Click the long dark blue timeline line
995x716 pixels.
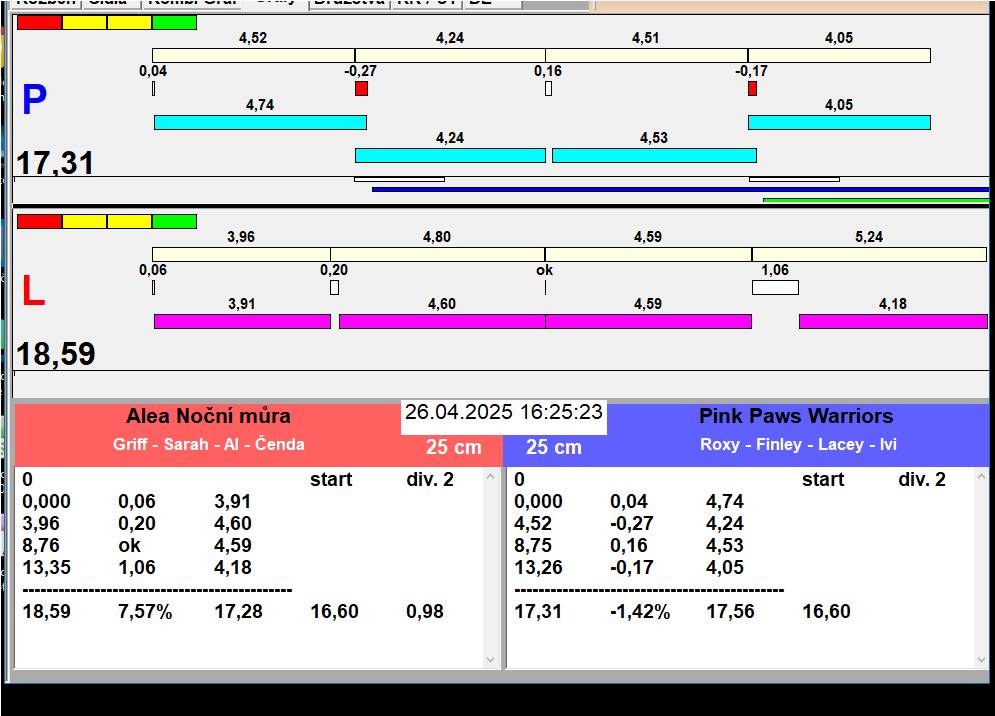click(x=680, y=189)
